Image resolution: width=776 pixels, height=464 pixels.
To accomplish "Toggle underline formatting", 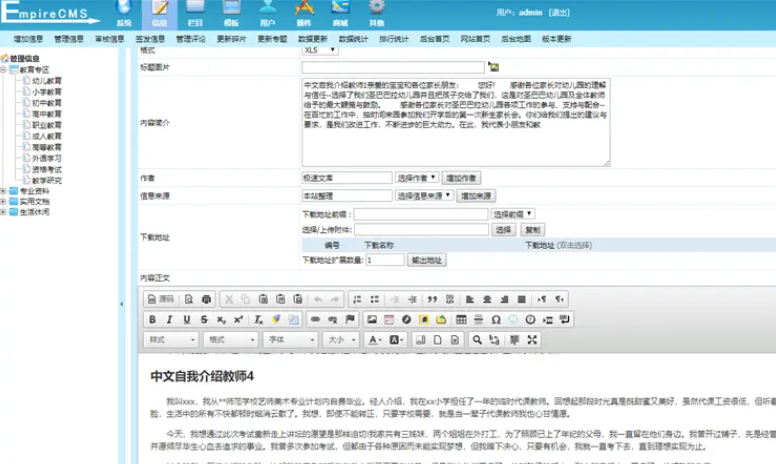I will click(x=187, y=320).
